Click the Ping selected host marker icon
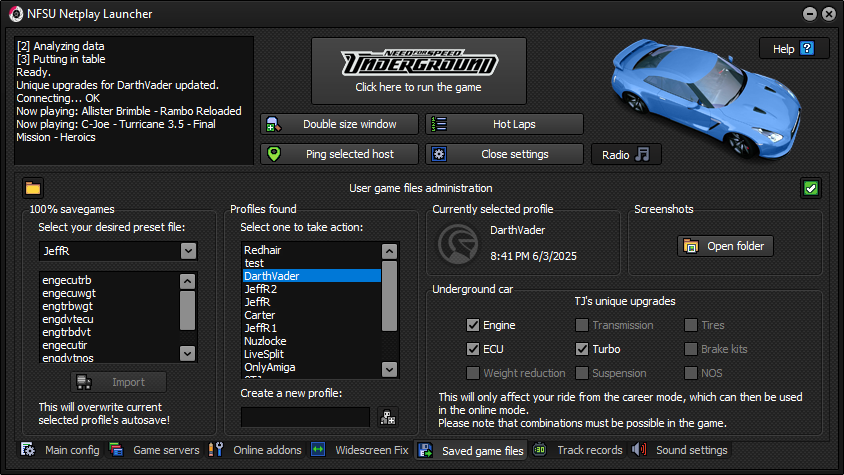 coord(273,154)
